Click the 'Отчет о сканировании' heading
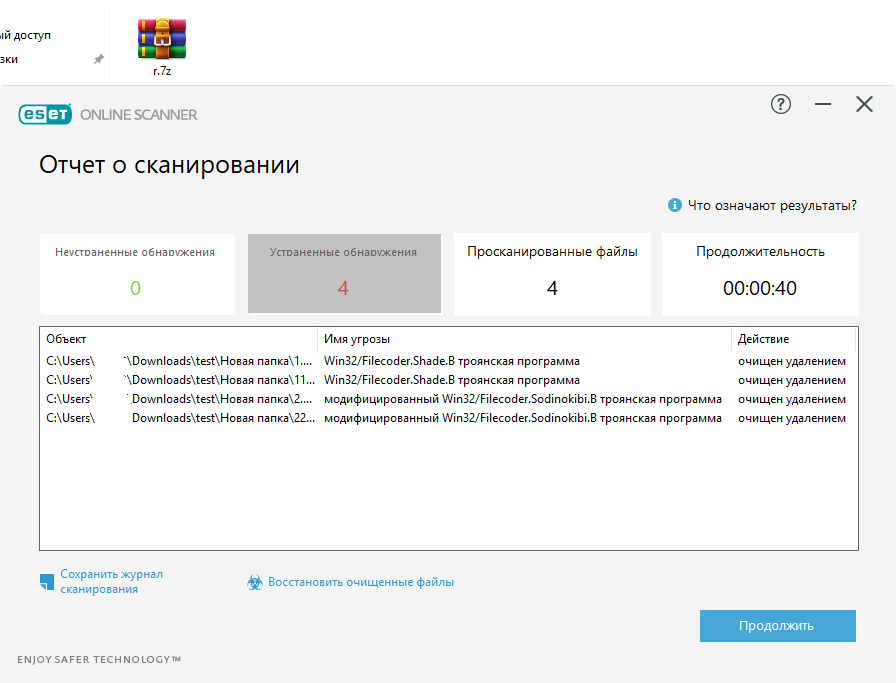This screenshot has width=896, height=683. (169, 165)
